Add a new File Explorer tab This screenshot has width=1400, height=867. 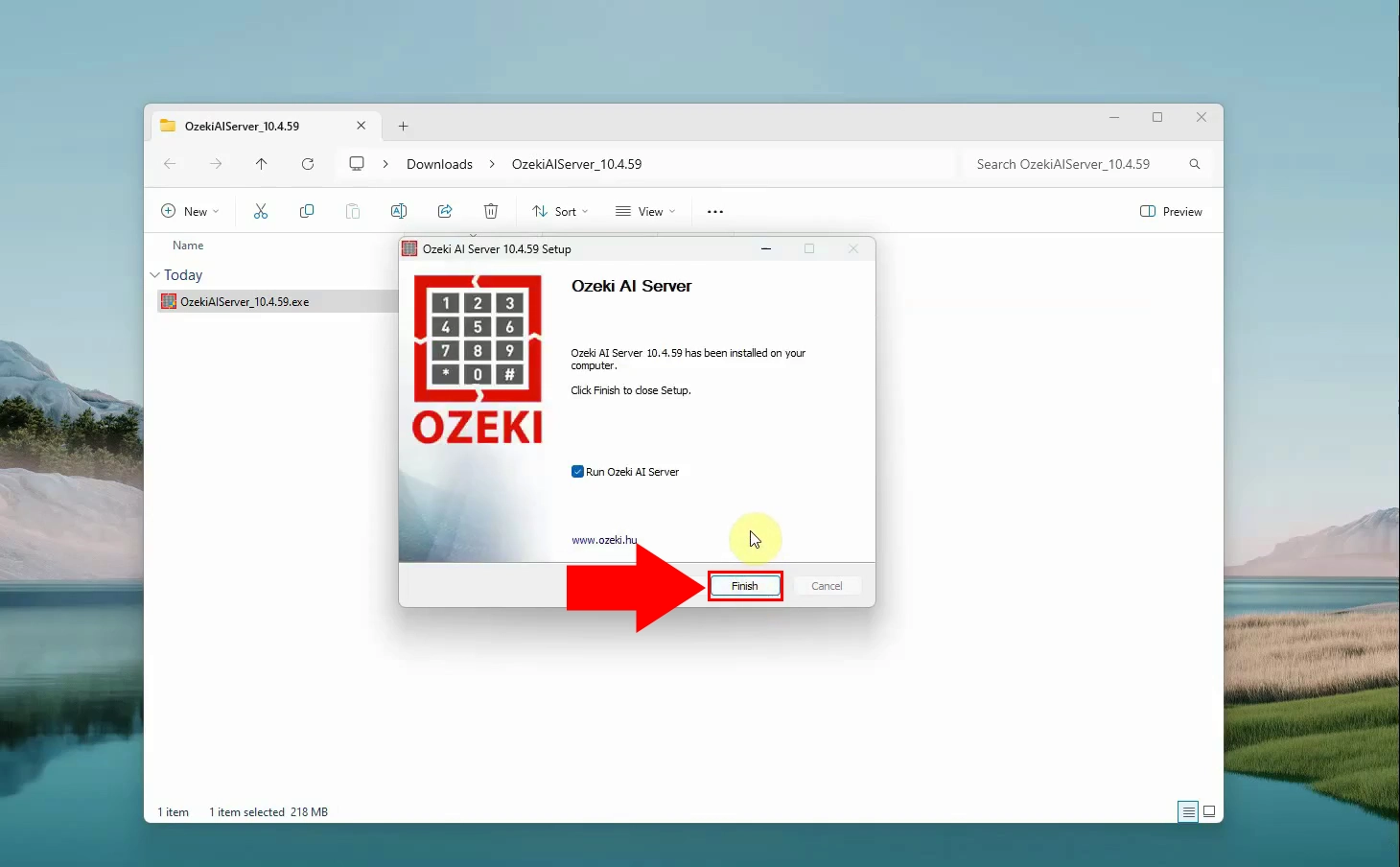click(404, 126)
